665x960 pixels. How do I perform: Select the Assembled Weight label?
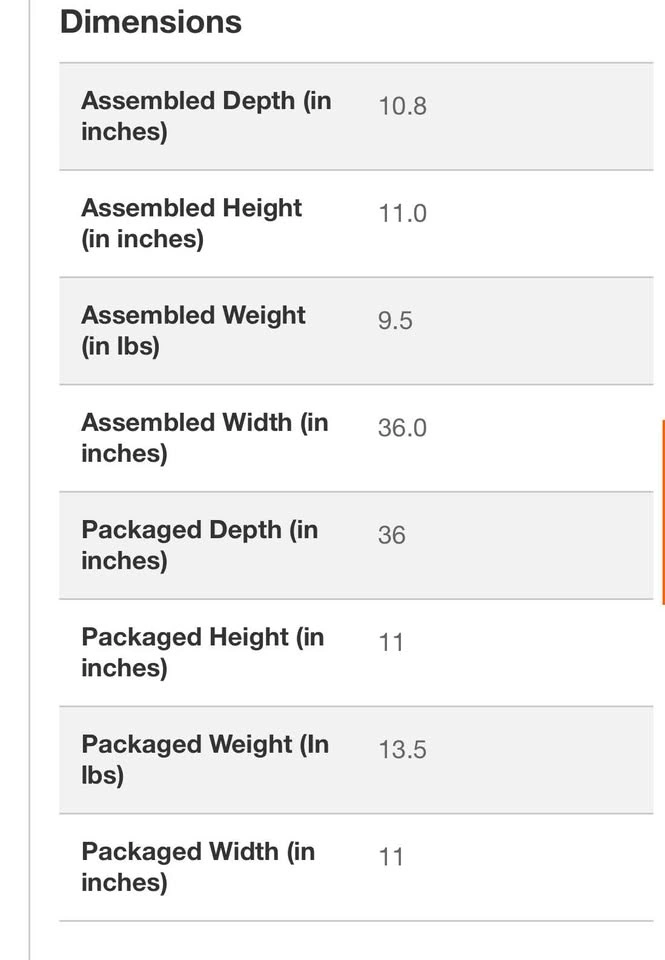coord(193,330)
